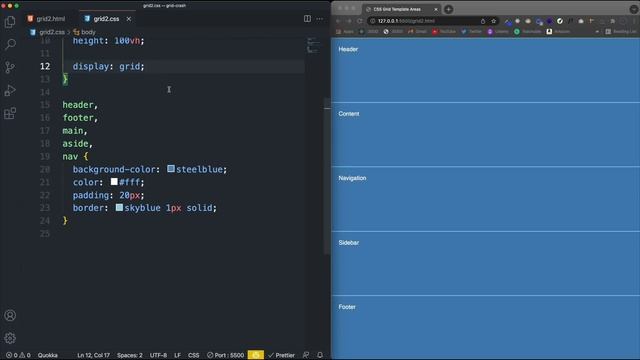Change end of line sequence LF

(178, 355)
